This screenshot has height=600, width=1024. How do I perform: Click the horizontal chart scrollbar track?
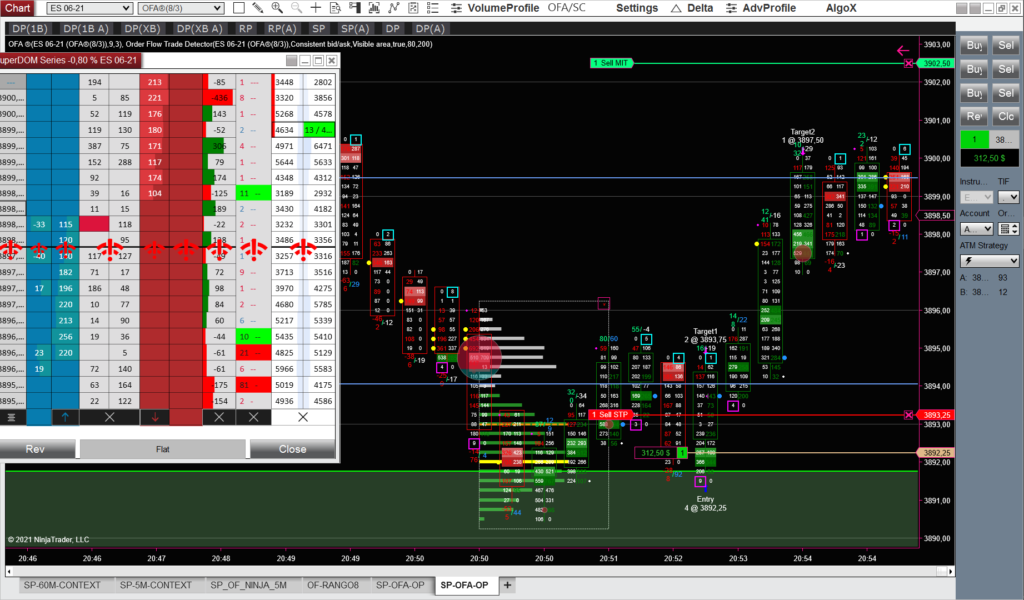[x=480, y=571]
